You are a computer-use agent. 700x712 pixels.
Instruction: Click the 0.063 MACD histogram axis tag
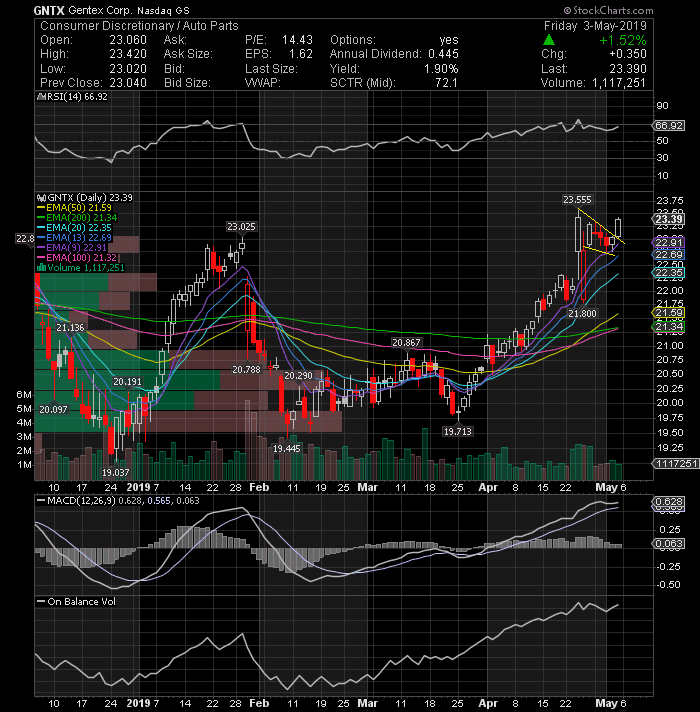[x=669, y=544]
